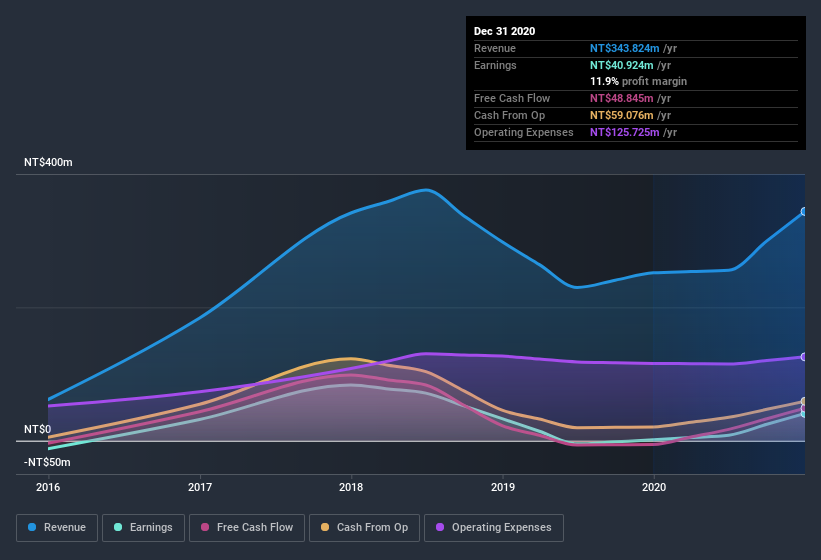
Task: Click the NT$0 y-axis label
Action: [x=38, y=429]
